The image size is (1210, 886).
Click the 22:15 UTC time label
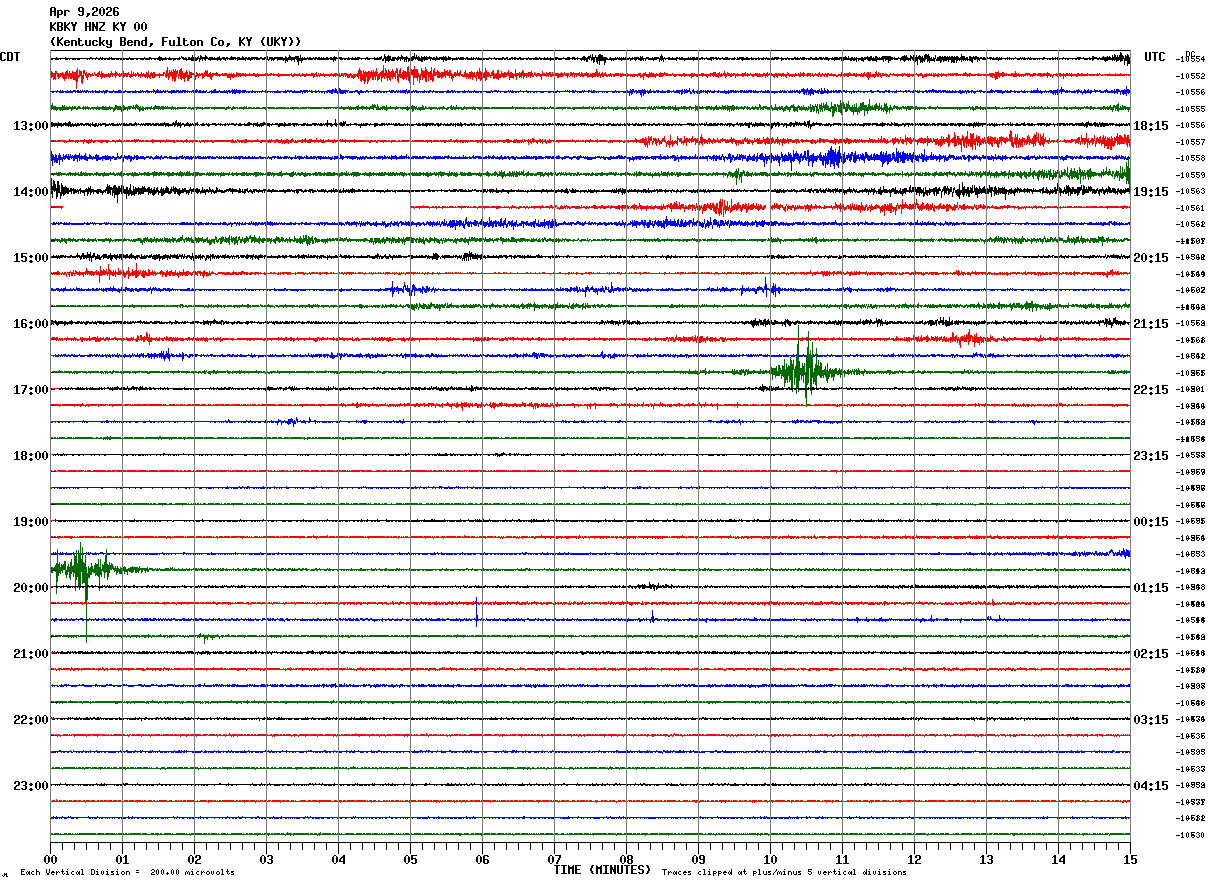pos(1150,390)
